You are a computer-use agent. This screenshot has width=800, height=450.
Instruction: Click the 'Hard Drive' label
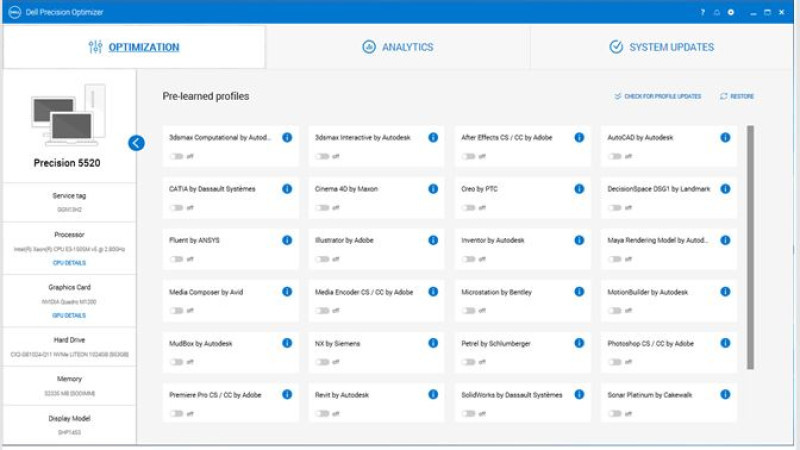click(x=69, y=340)
